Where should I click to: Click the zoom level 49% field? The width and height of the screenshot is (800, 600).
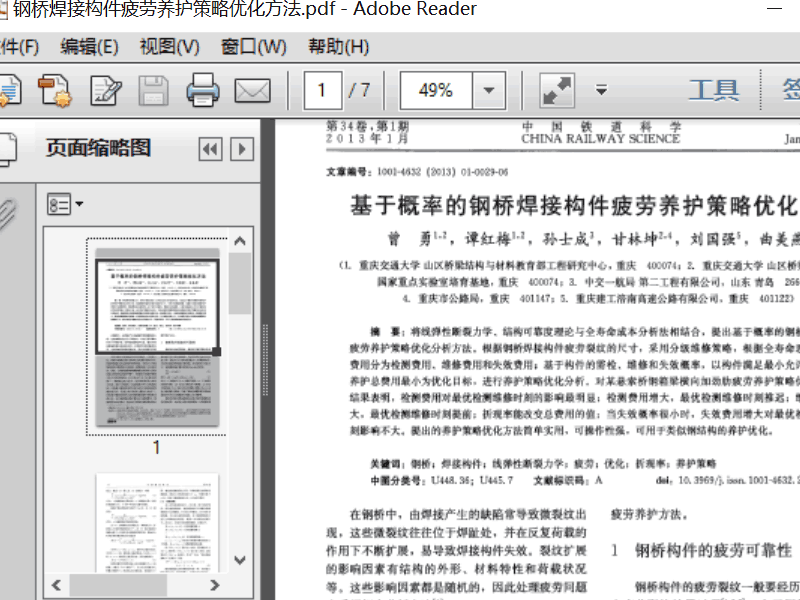tap(436, 90)
